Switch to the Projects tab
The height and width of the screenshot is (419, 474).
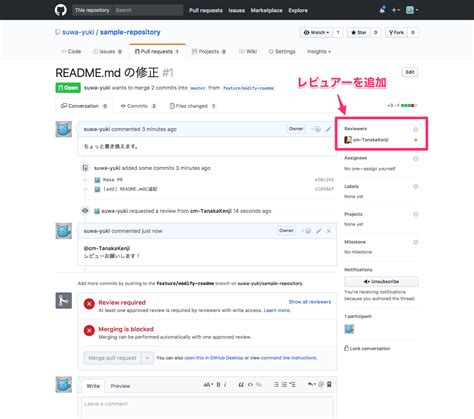point(209,51)
